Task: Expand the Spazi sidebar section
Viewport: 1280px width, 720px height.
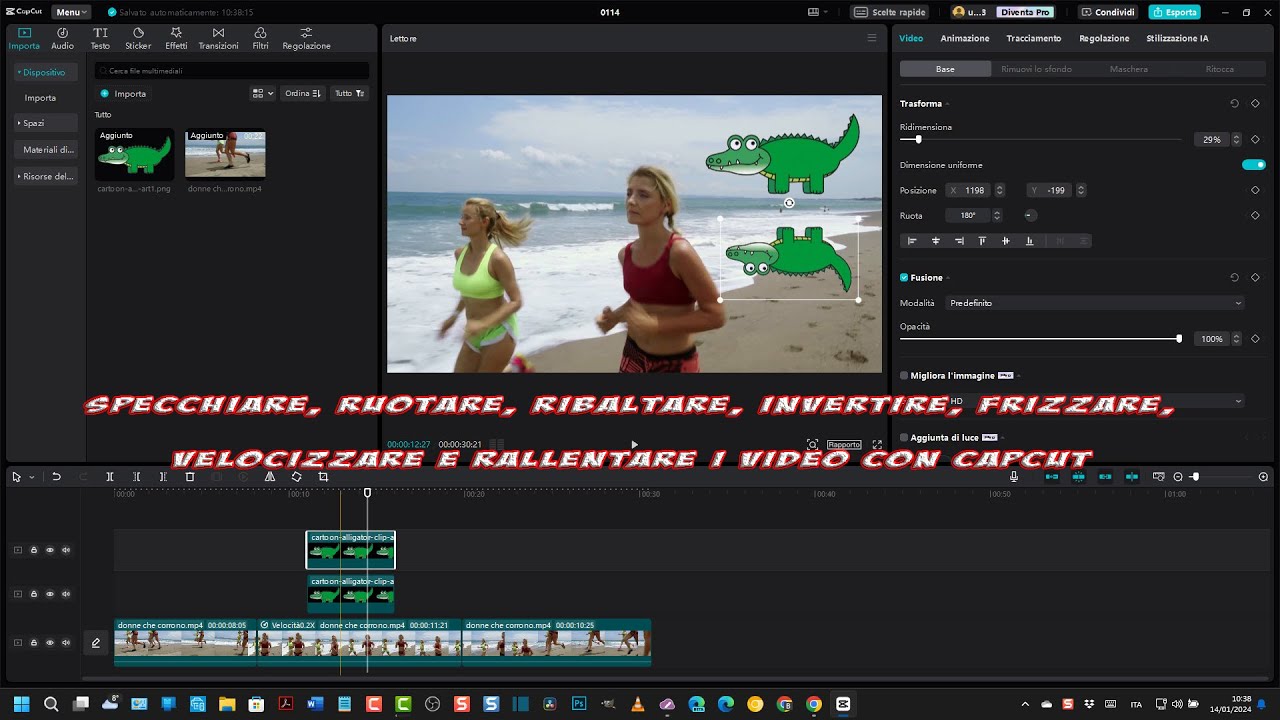Action: coord(46,123)
